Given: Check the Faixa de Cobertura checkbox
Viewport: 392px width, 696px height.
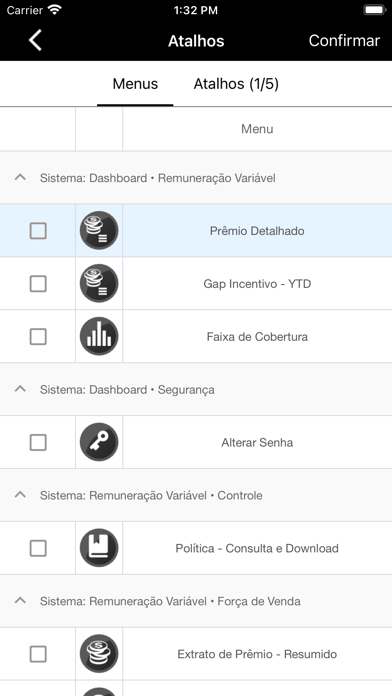Looking at the screenshot, I should [x=38, y=336].
